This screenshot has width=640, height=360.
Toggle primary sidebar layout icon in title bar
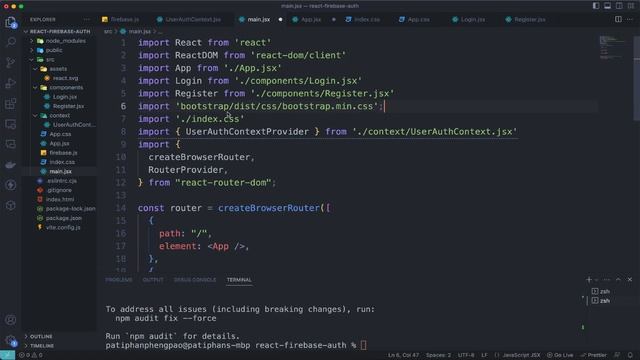pos(596,6)
